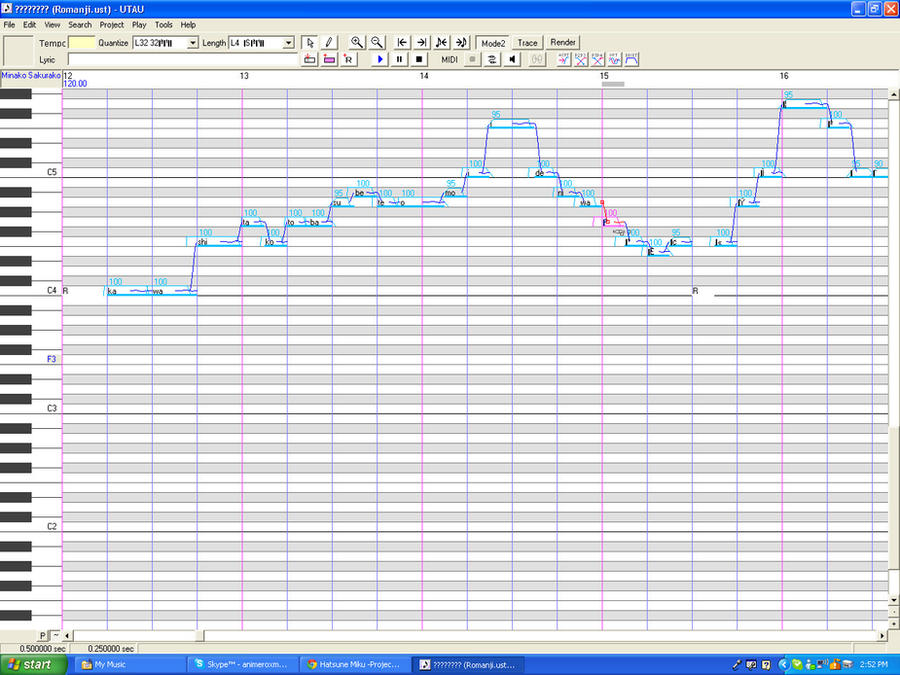Stop playback

coord(419,59)
